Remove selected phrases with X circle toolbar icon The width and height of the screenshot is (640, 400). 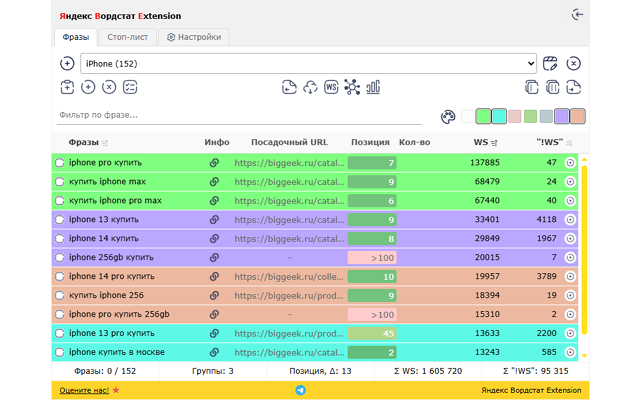(109, 87)
